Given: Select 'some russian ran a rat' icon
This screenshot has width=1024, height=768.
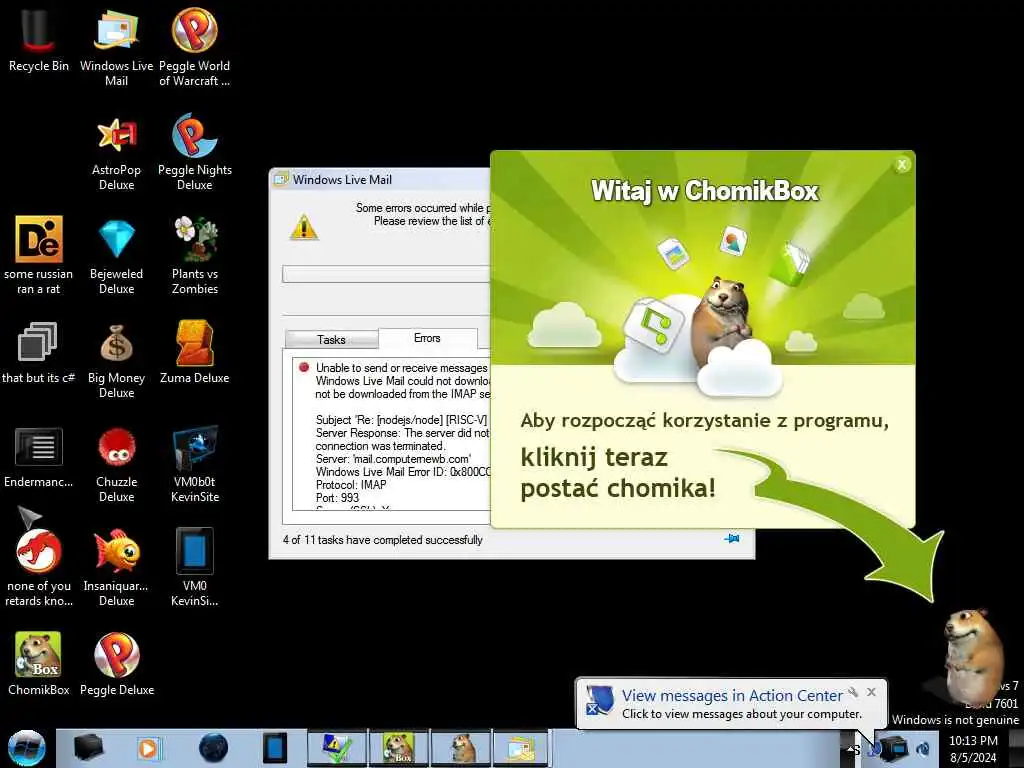Looking at the screenshot, I should pos(39,255).
